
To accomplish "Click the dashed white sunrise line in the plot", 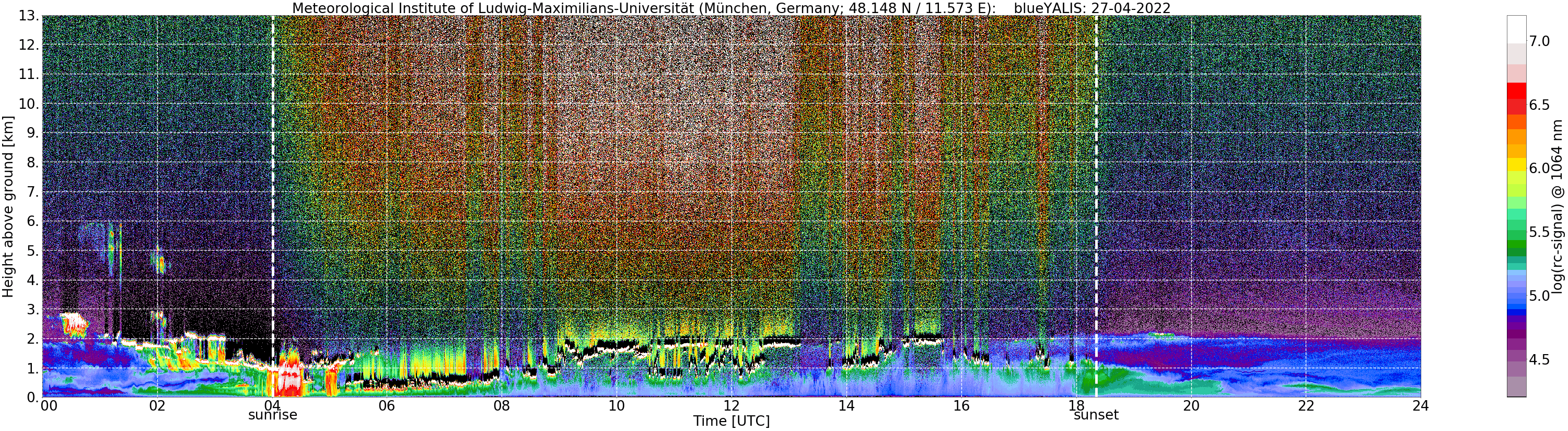I will [273, 206].
